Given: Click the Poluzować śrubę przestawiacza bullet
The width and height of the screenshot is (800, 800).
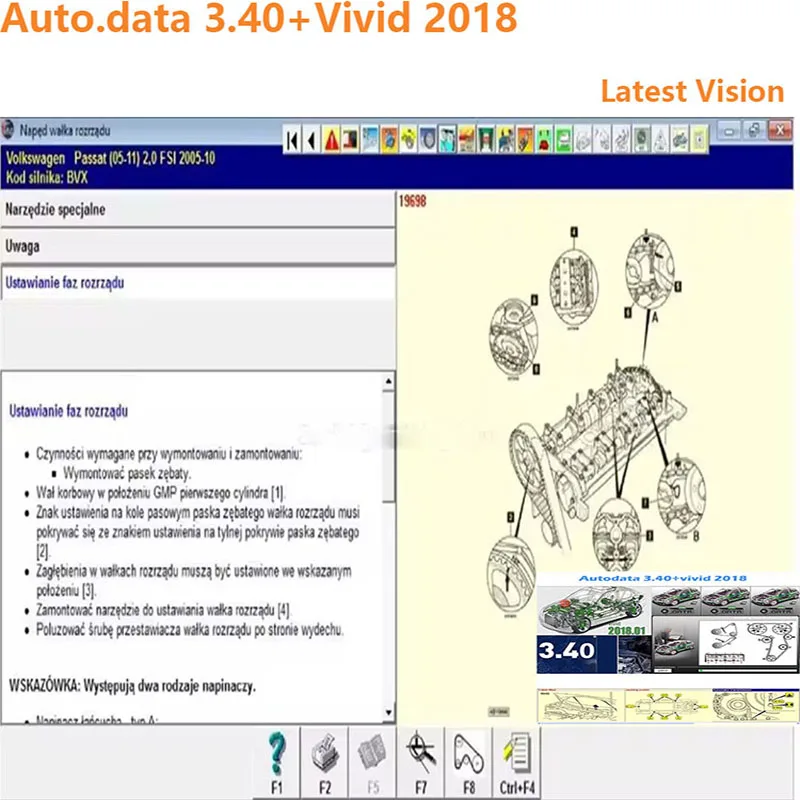Looking at the screenshot, I should point(190,630).
